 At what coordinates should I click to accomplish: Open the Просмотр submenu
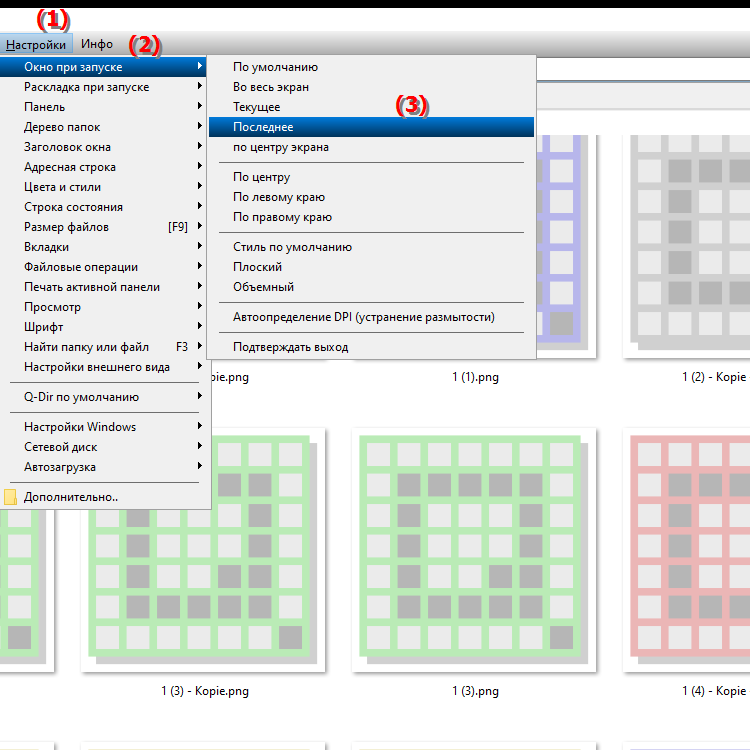point(103,307)
